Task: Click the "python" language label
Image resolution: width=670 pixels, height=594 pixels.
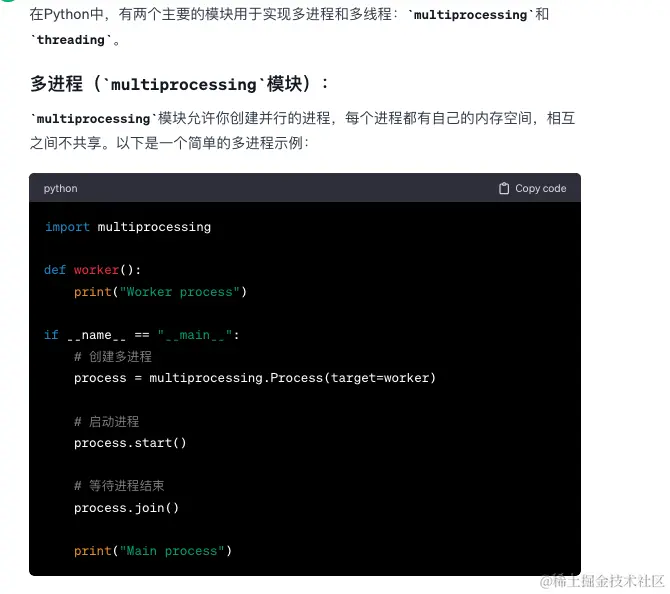Action: click(x=61, y=188)
